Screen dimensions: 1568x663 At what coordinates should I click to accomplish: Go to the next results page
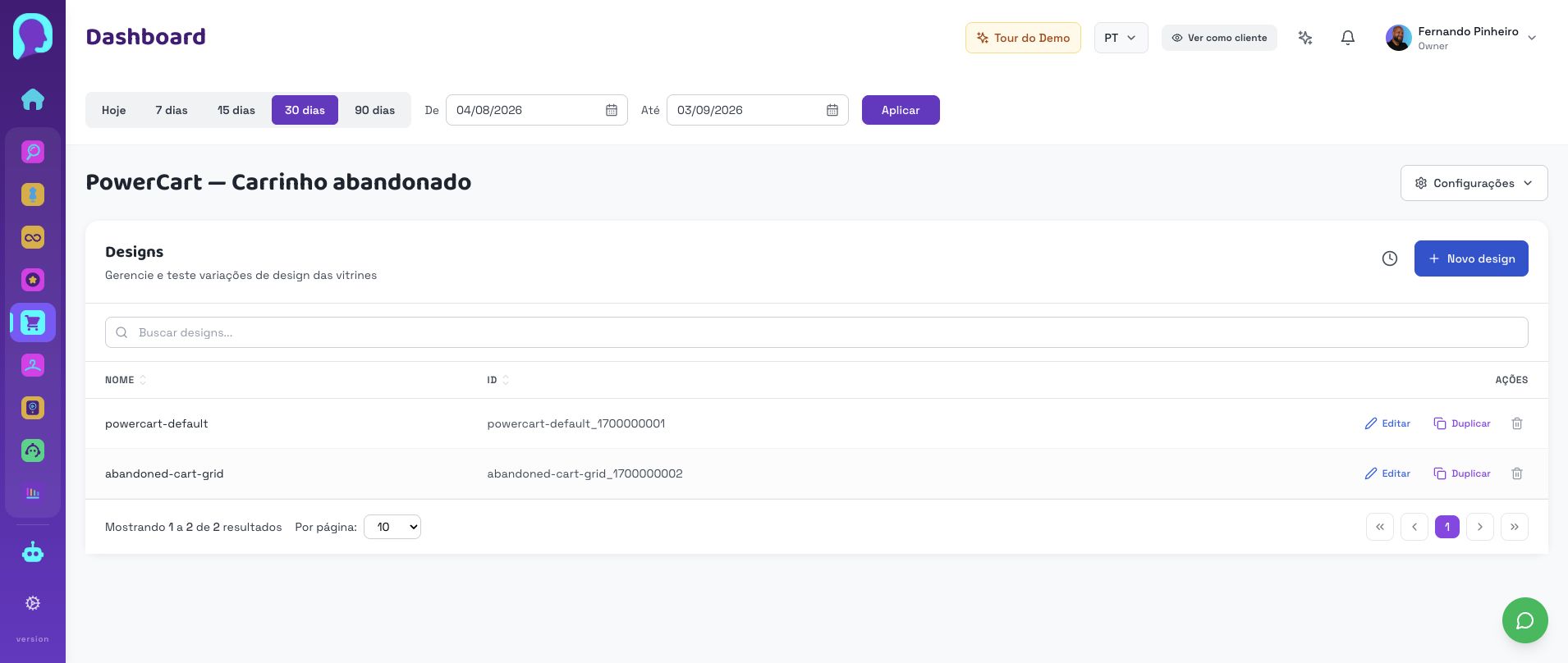coord(1480,527)
